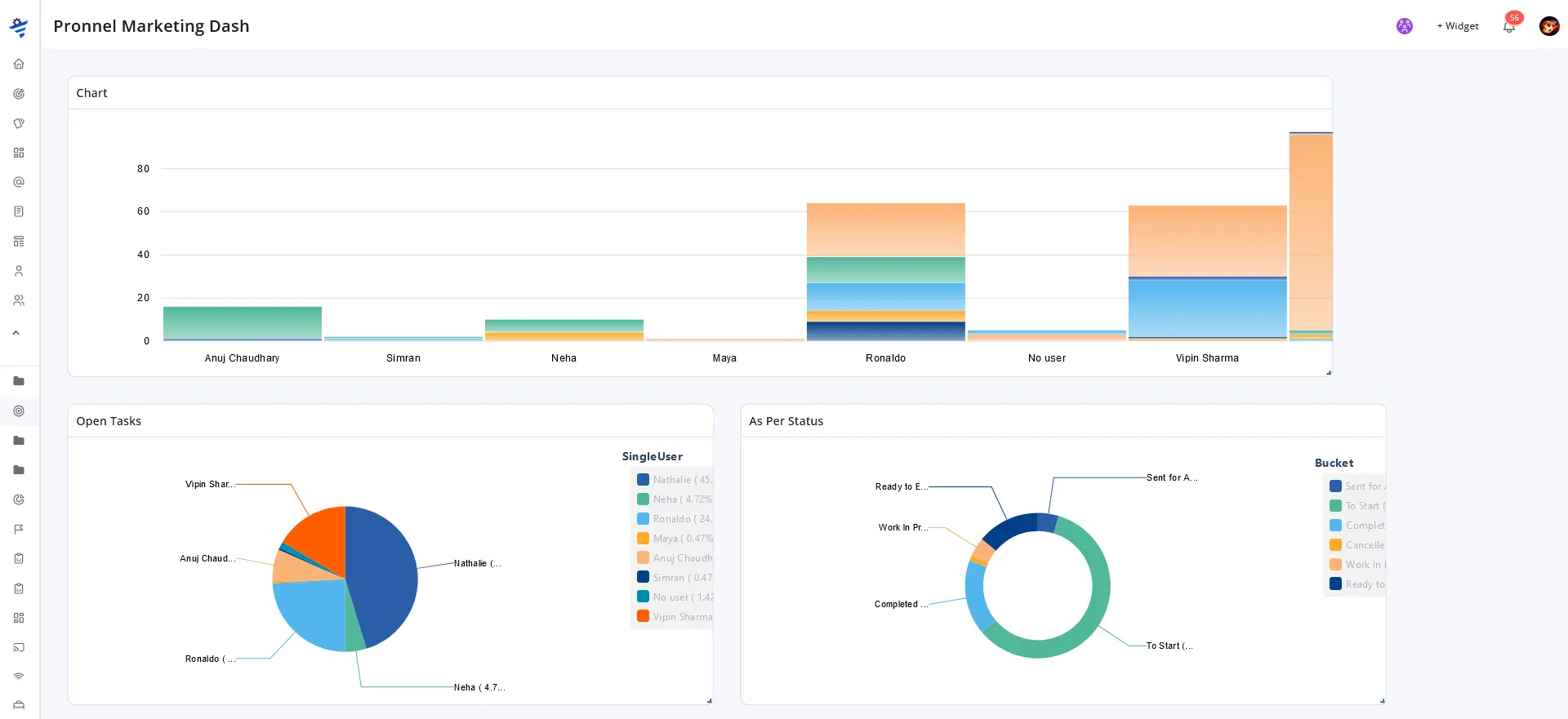Toggle Neha in the SingleUser legend
The height and width of the screenshot is (719, 1568).
(675, 499)
